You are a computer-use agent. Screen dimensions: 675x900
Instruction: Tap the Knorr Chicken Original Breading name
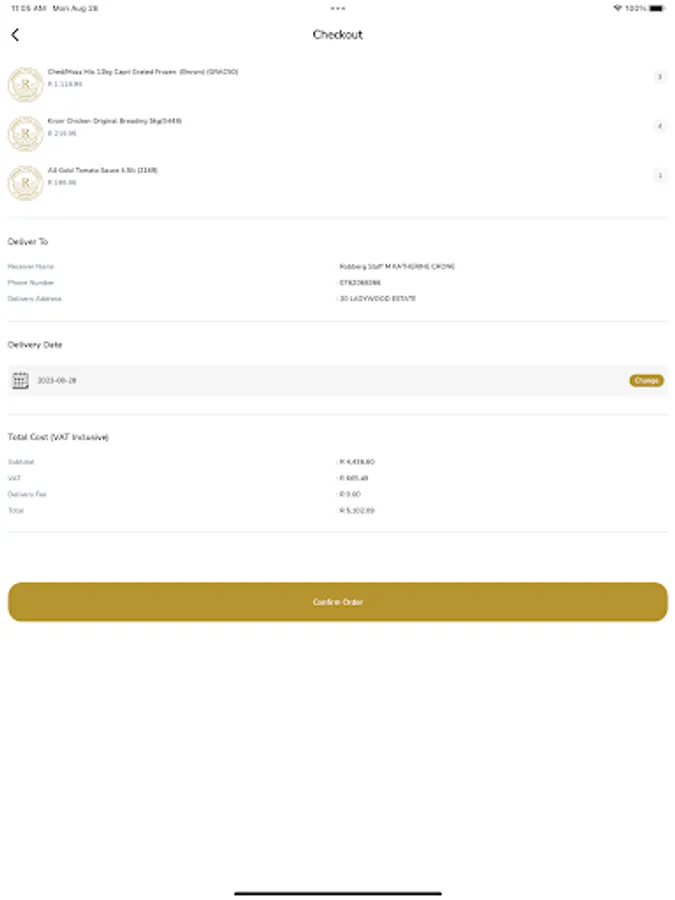tap(114, 121)
